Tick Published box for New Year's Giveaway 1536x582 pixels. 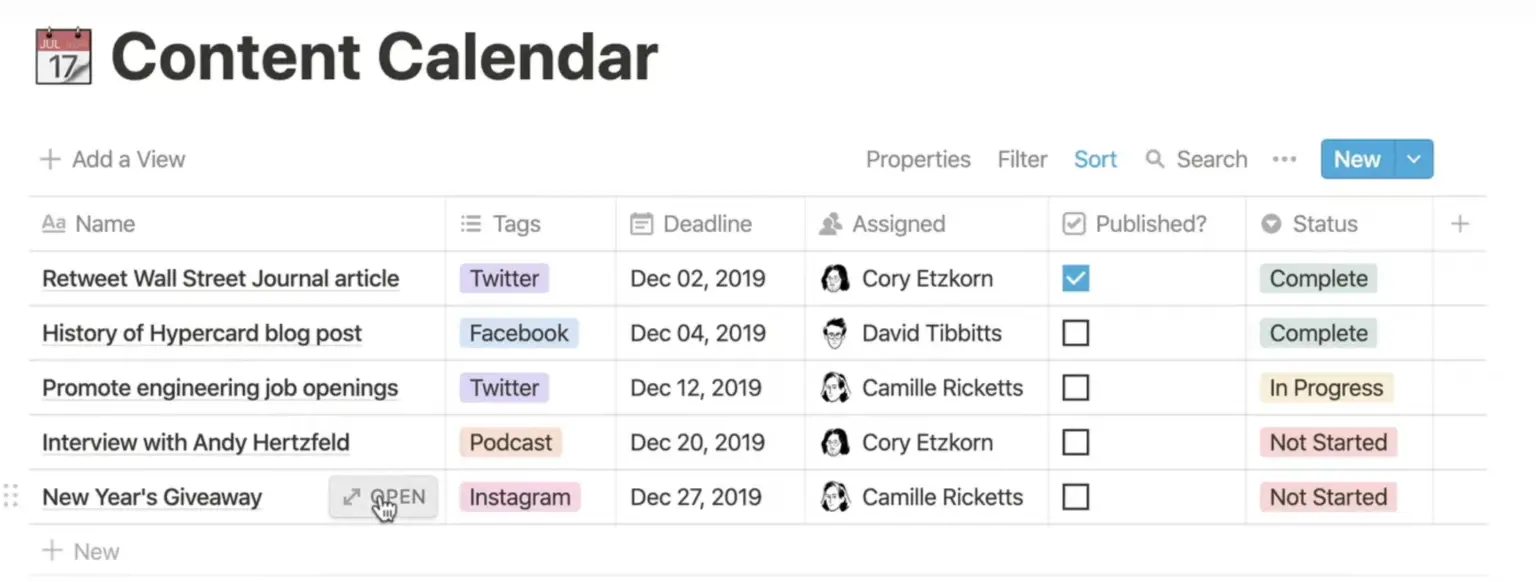click(1075, 497)
